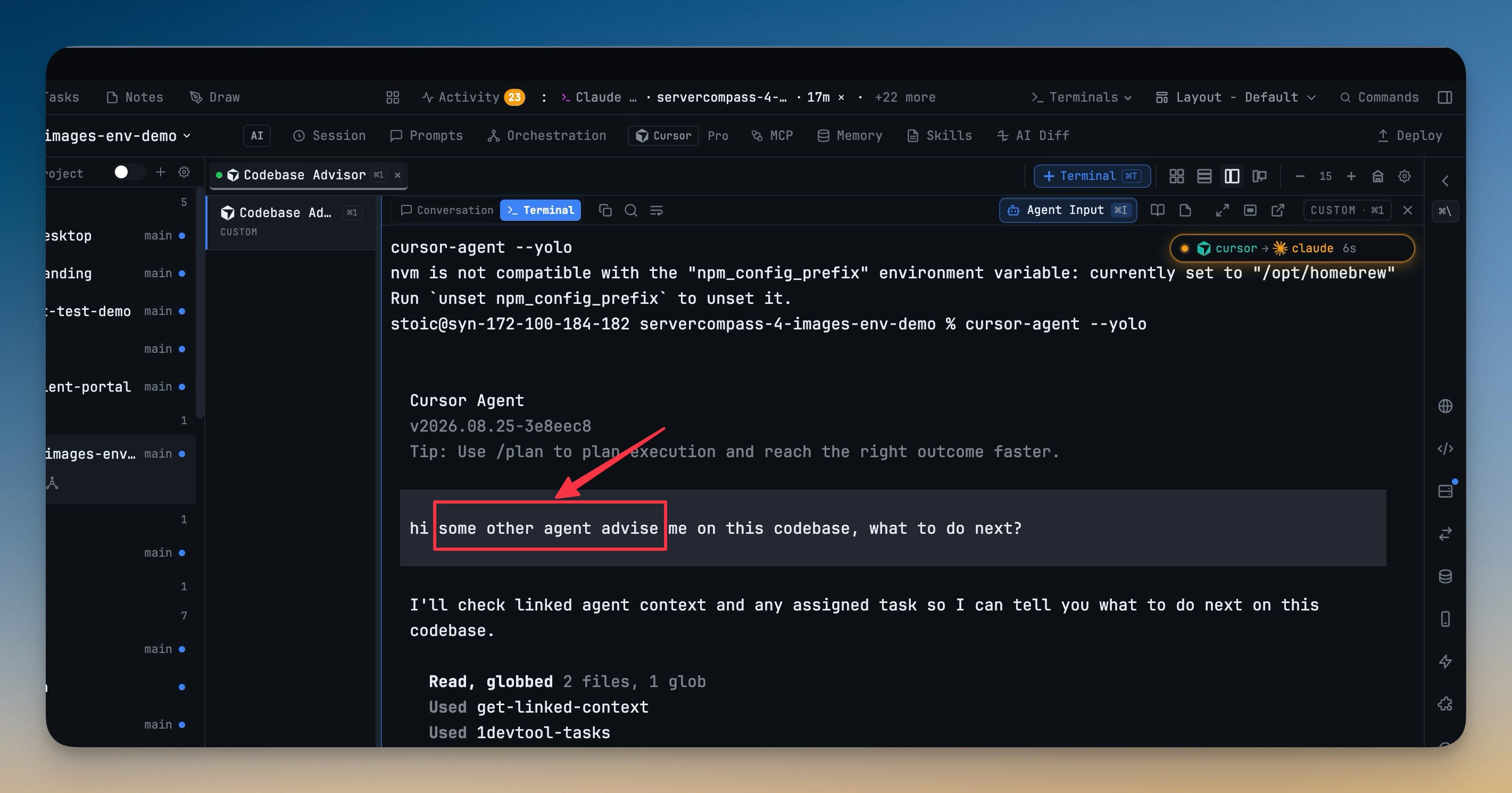
Task: Open the images-env-demo project dropdown
Action: click(119, 136)
